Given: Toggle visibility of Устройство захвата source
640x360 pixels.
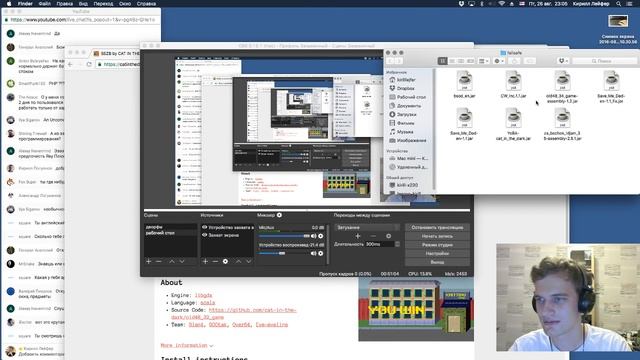Looking at the screenshot, I should [x=205, y=227].
